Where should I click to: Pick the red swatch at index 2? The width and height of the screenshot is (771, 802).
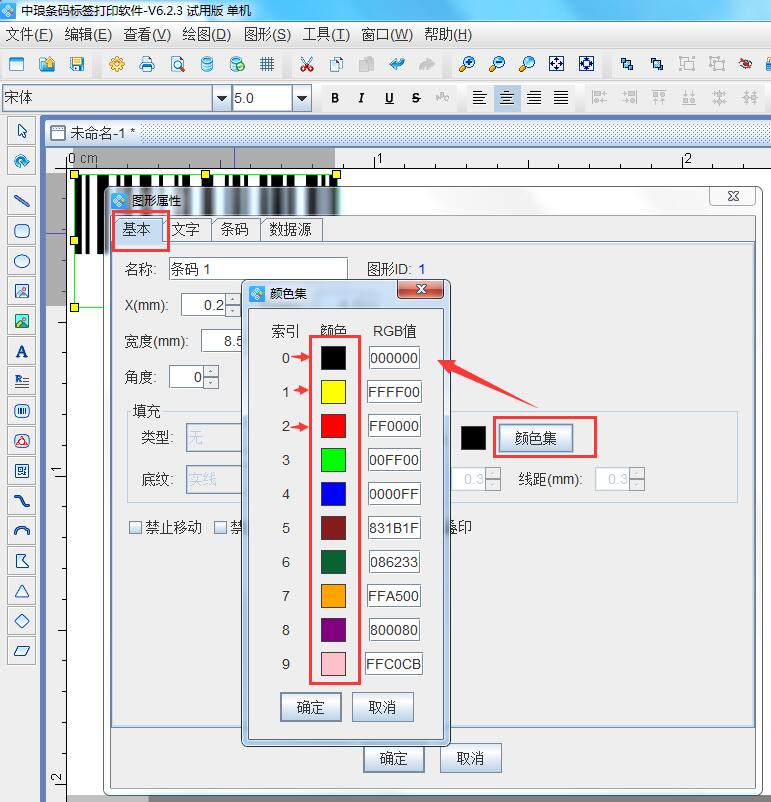point(333,426)
